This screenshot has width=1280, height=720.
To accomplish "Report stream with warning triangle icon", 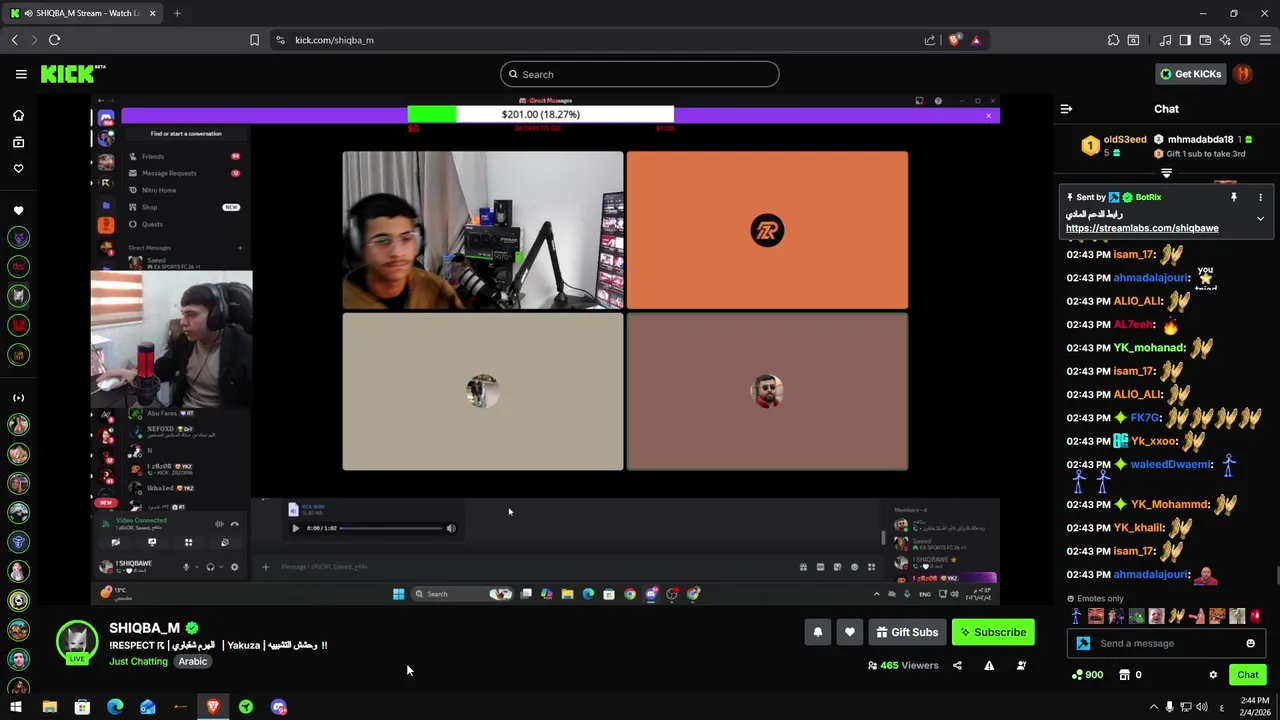I will [989, 665].
